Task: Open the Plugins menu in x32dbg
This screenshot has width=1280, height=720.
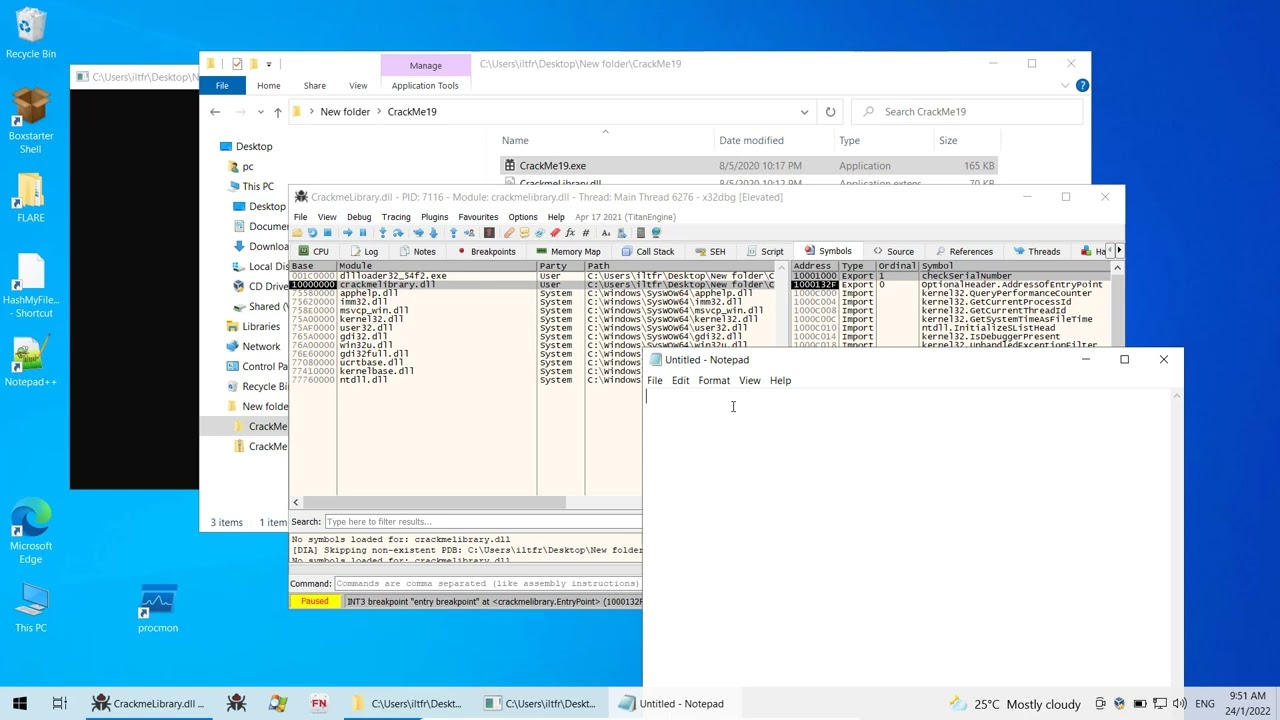Action: click(435, 217)
